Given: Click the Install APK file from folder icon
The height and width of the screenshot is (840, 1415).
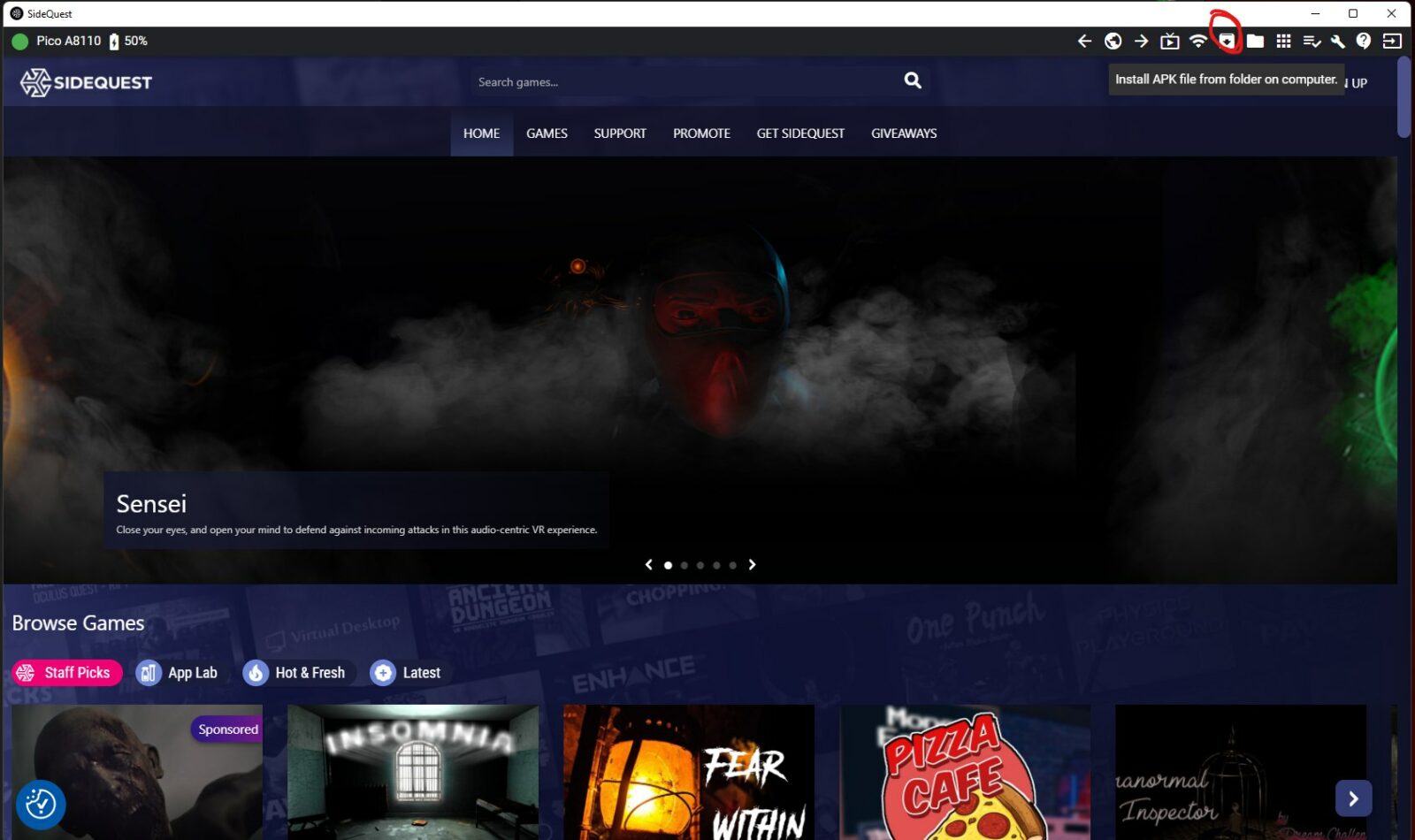Looking at the screenshot, I should point(1227,41).
